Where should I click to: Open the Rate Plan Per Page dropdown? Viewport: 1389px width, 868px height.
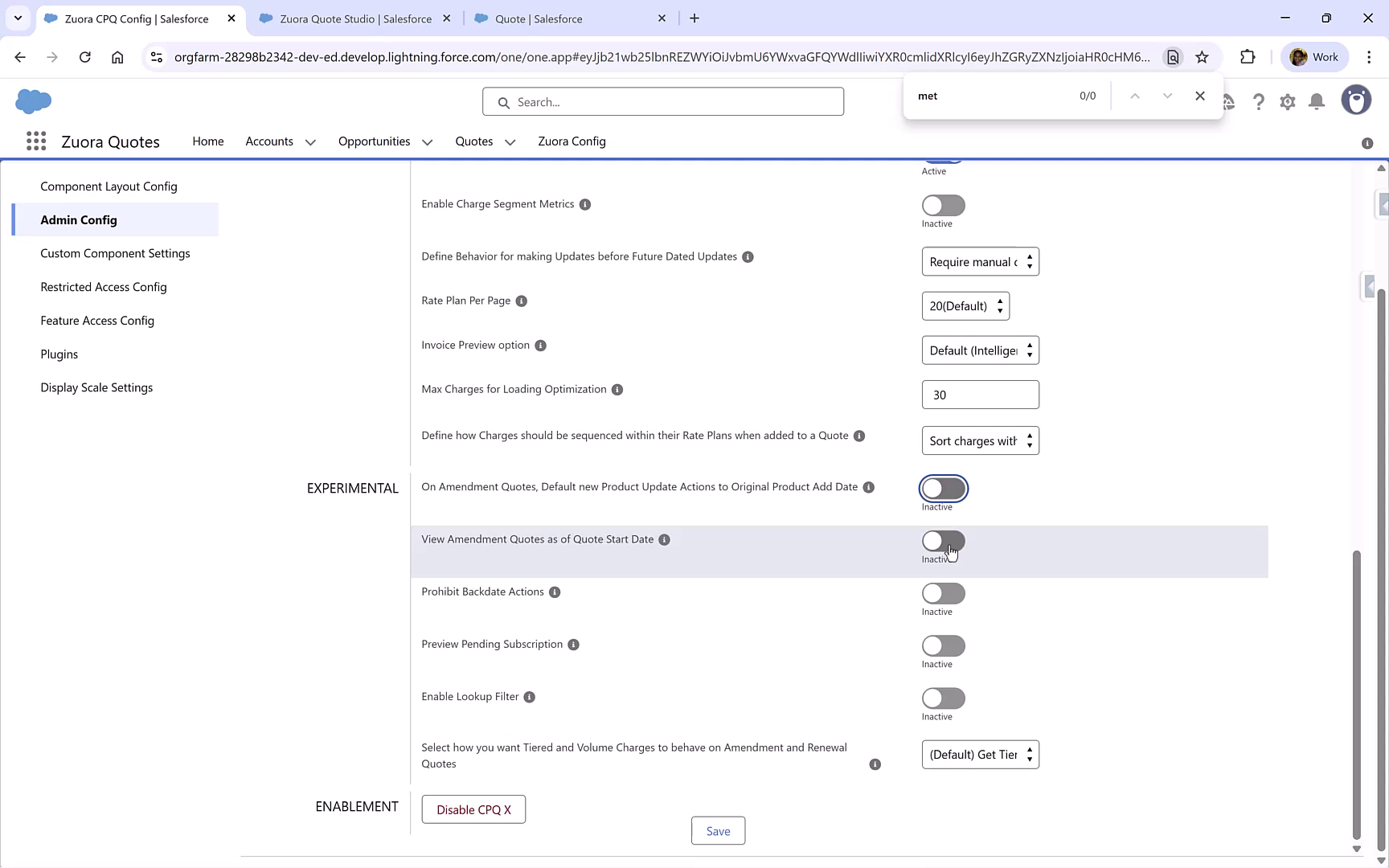pyautogui.click(x=965, y=305)
